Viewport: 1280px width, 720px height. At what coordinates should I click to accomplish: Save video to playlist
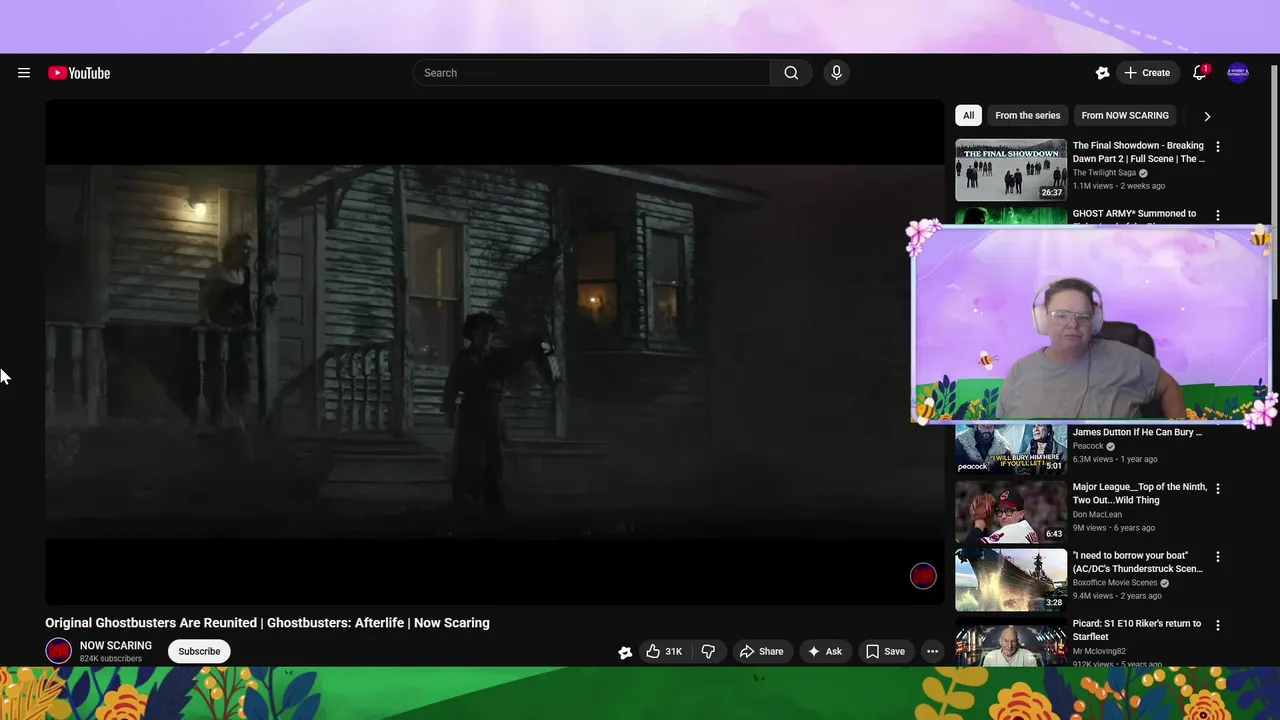coord(885,651)
